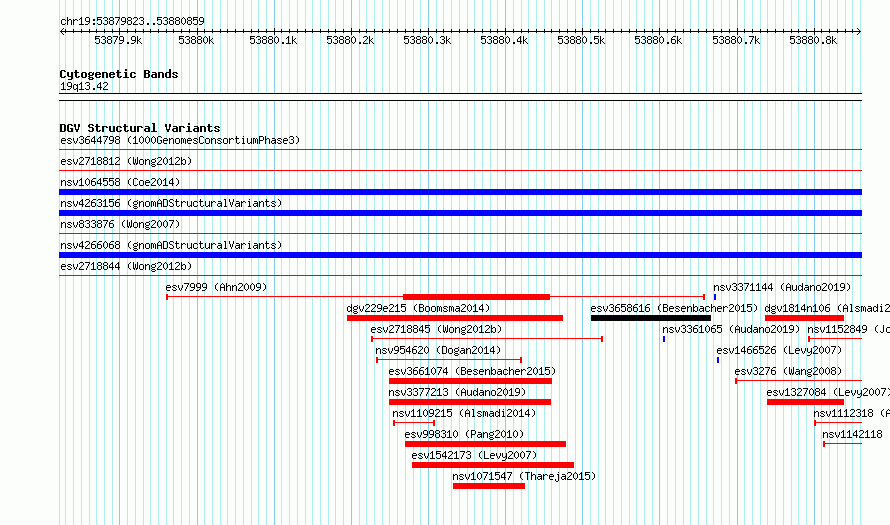Click the thin red line of nsv954620

tap(449, 360)
